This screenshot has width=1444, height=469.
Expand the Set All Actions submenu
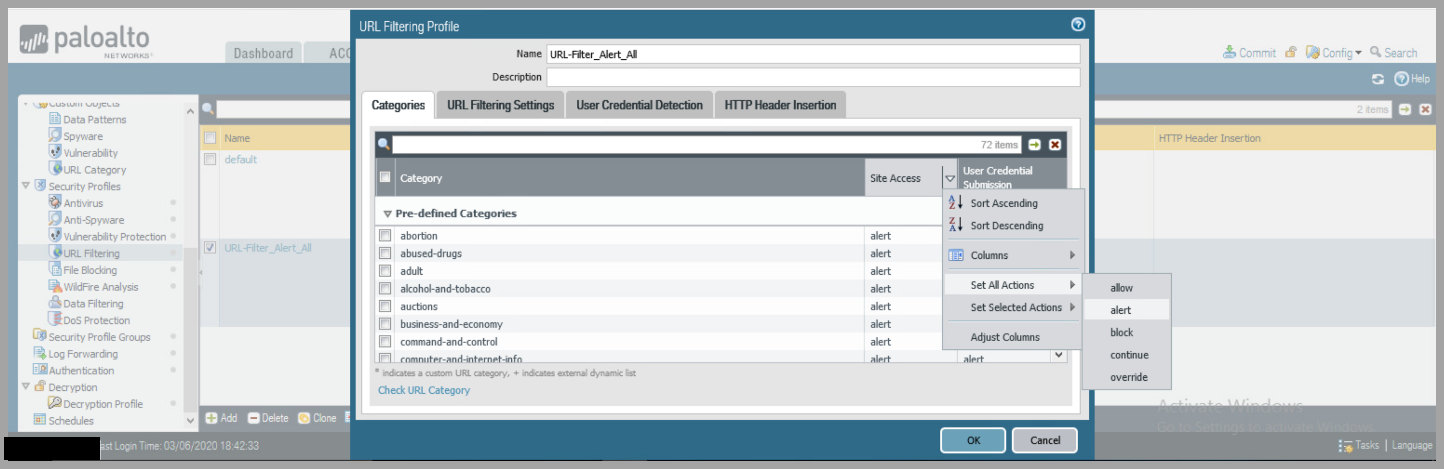click(x=1012, y=285)
